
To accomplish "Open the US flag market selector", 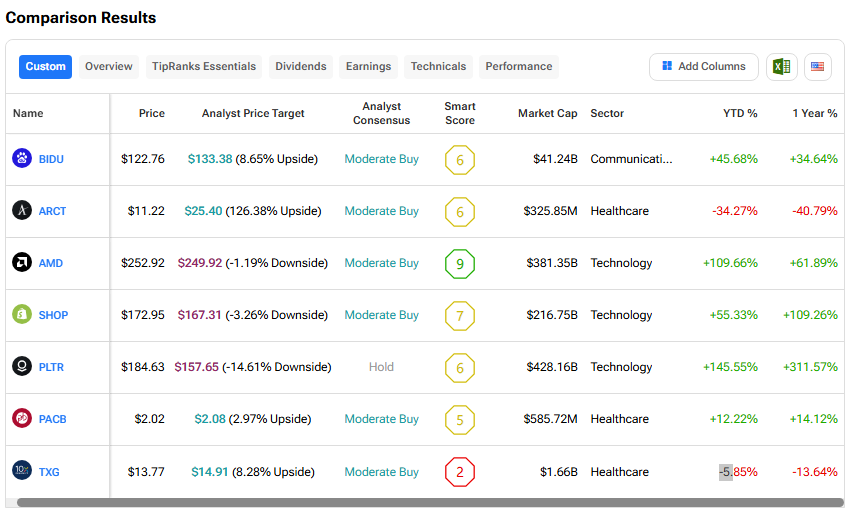I will click(x=818, y=67).
